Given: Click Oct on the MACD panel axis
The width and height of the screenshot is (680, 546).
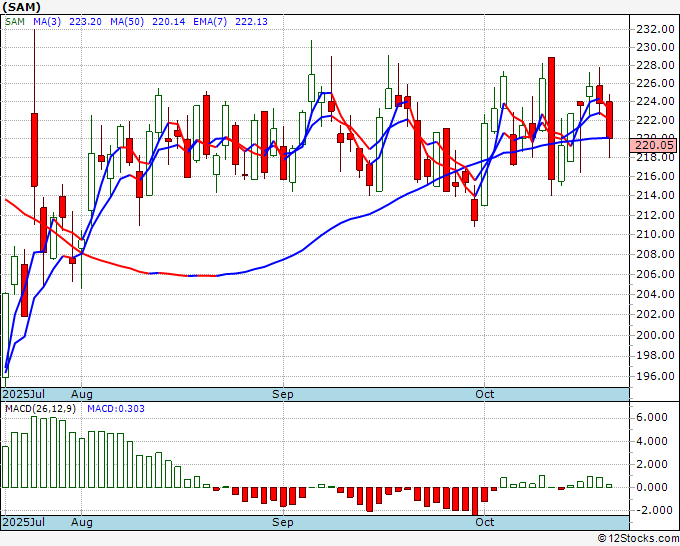Looking at the screenshot, I should click(x=484, y=522).
